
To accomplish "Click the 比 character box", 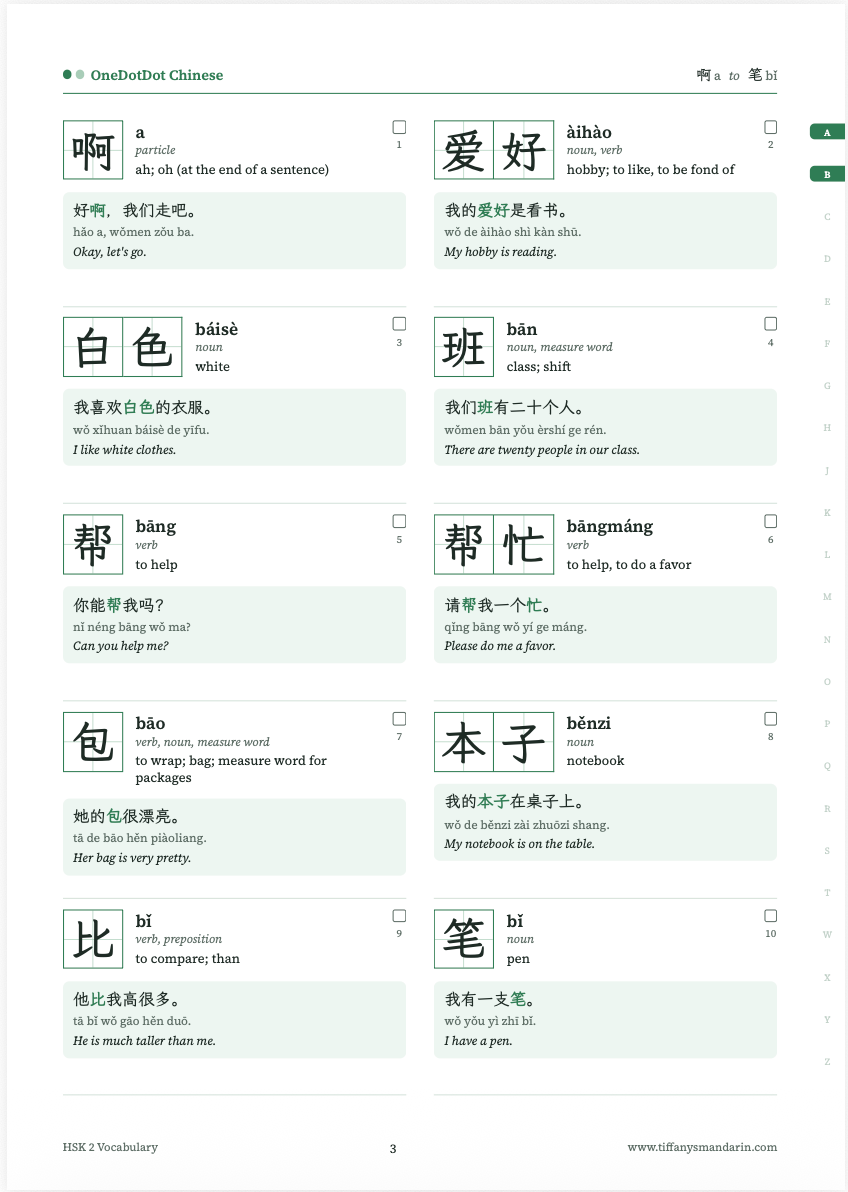I will click(x=93, y=939).
